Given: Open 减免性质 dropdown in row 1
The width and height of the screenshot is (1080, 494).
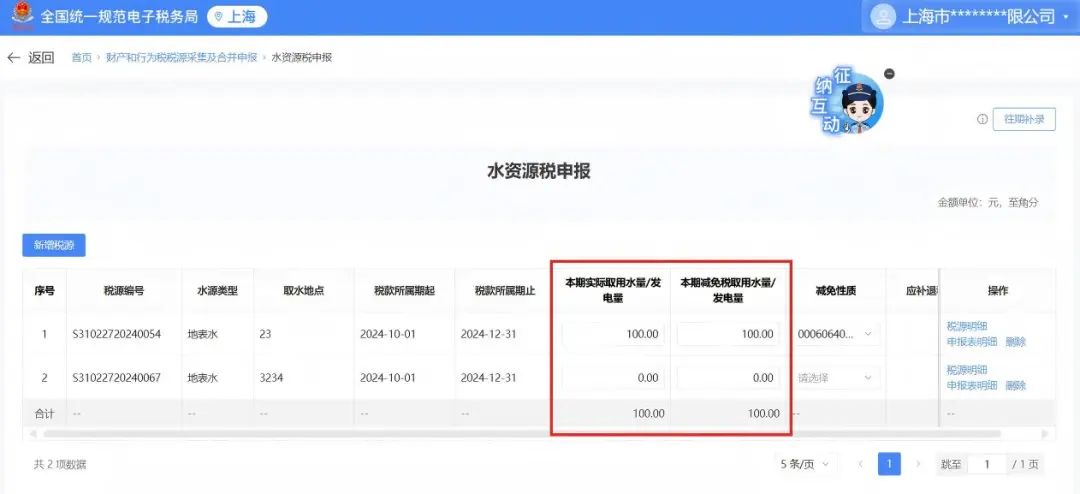Looking at the screenshot, I should [x=837, y=334].
